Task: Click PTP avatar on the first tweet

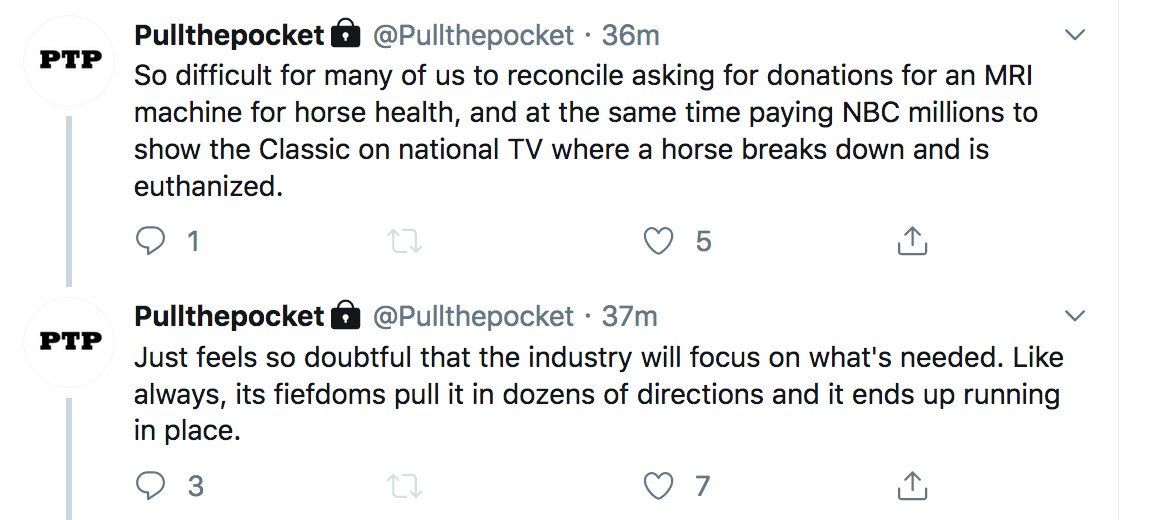Action: (x=70, y=60)
